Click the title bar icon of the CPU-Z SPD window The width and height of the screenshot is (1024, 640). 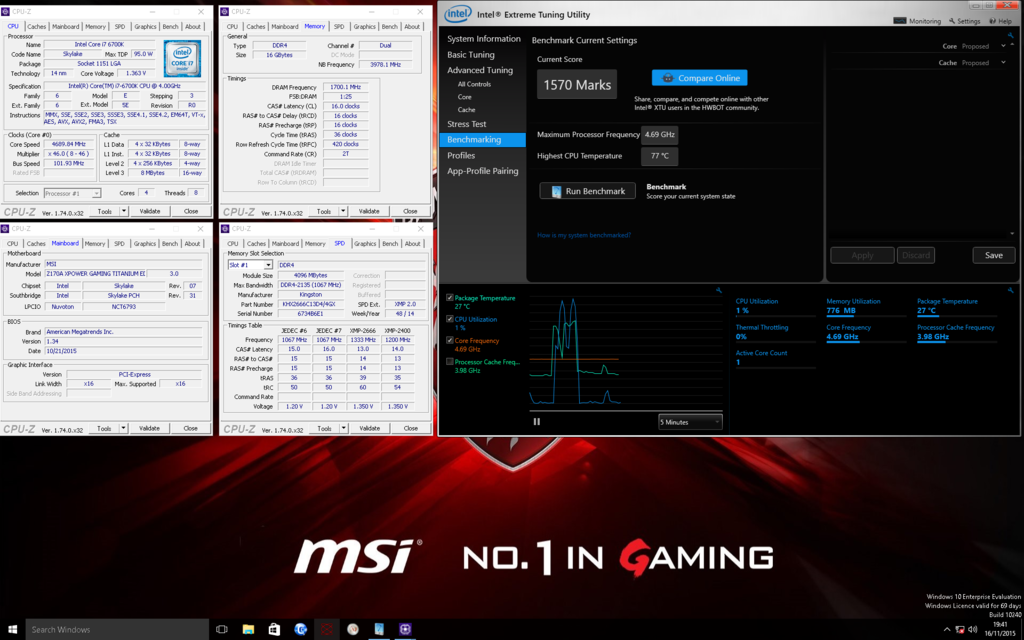pos(225,229)
